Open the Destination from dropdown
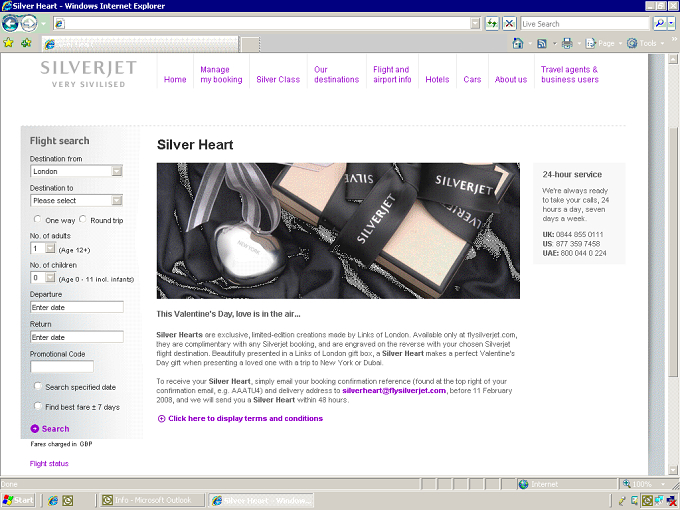This screenshot has height=510, width=680. 117,171
